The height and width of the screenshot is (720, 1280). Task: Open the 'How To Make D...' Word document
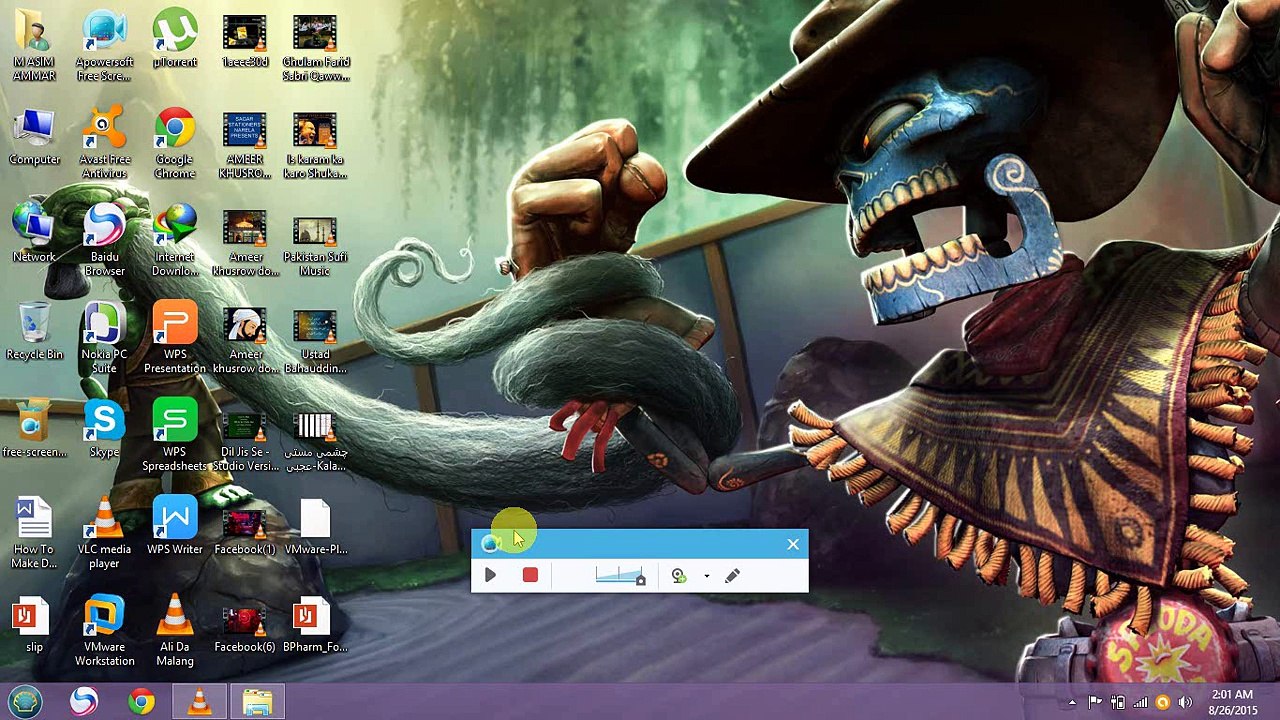coord(34,534)
